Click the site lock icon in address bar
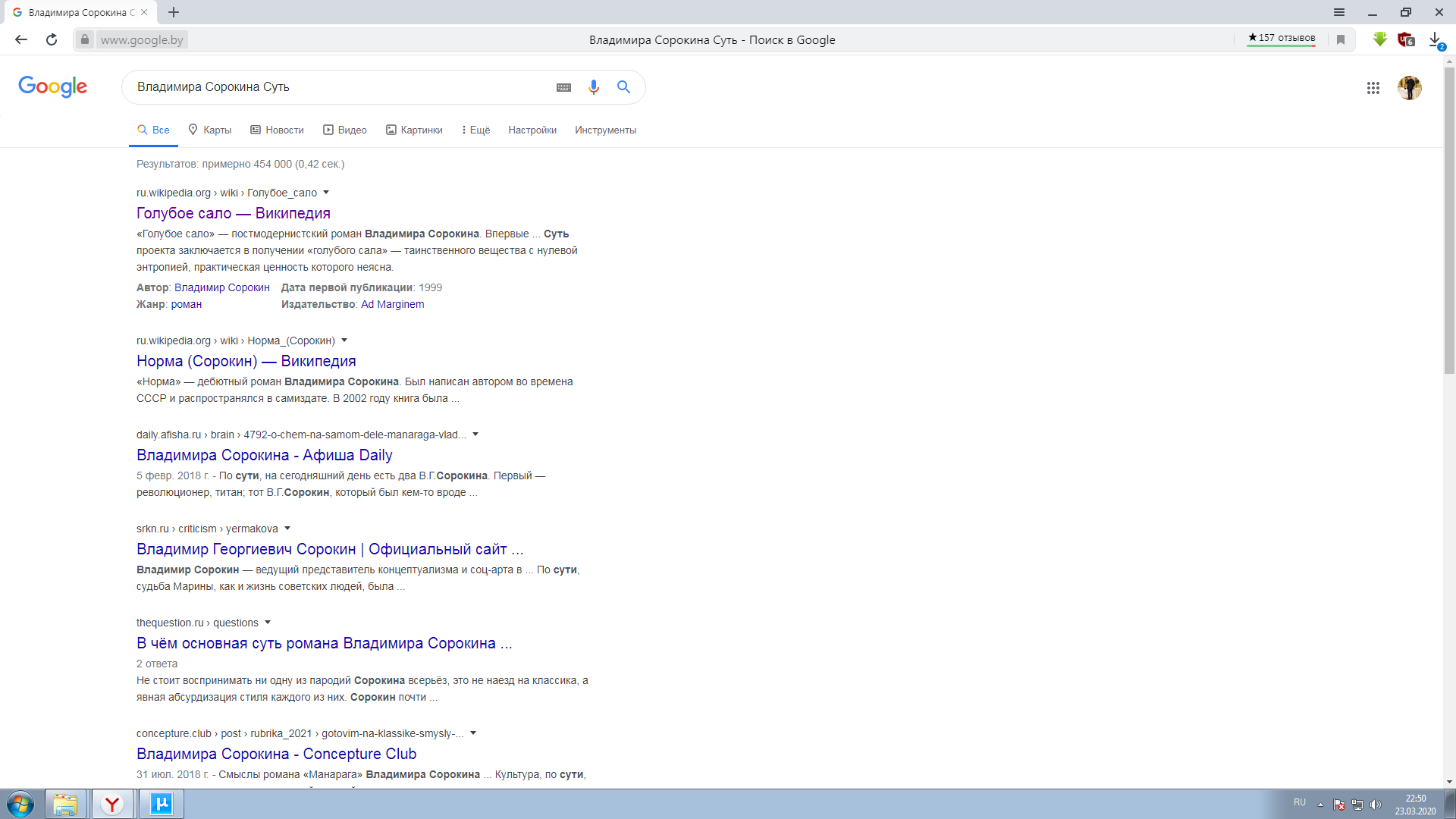Viewport: 1456px width, 819px height. coord(85,39)
